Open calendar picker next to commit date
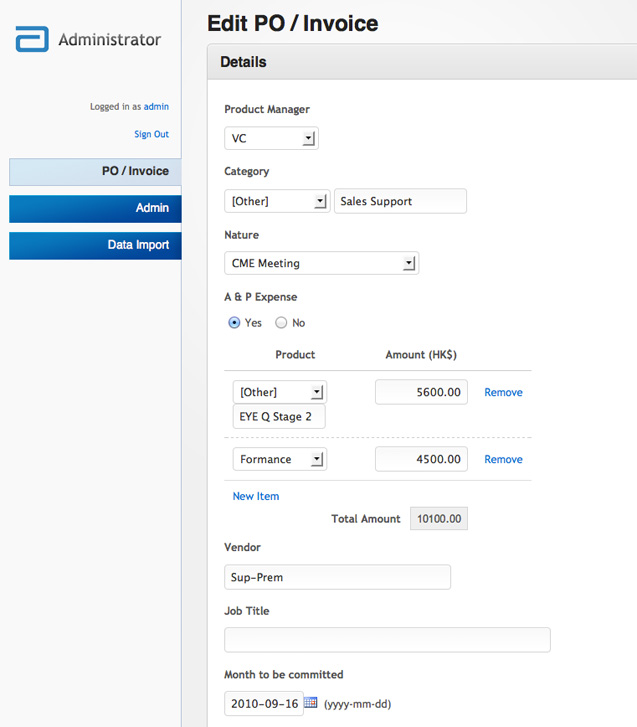 pyautogui.click(x=311, y=702)
